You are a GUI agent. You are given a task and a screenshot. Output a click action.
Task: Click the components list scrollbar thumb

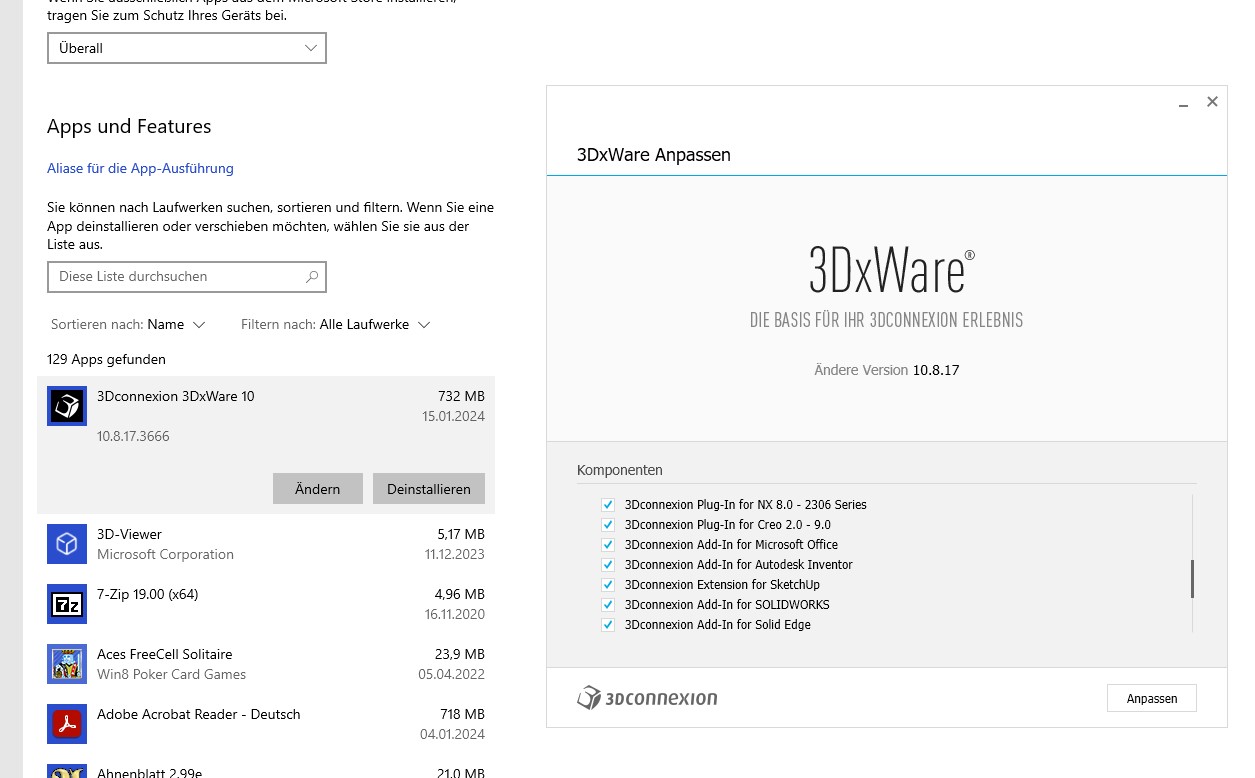tap(1192, 579)
